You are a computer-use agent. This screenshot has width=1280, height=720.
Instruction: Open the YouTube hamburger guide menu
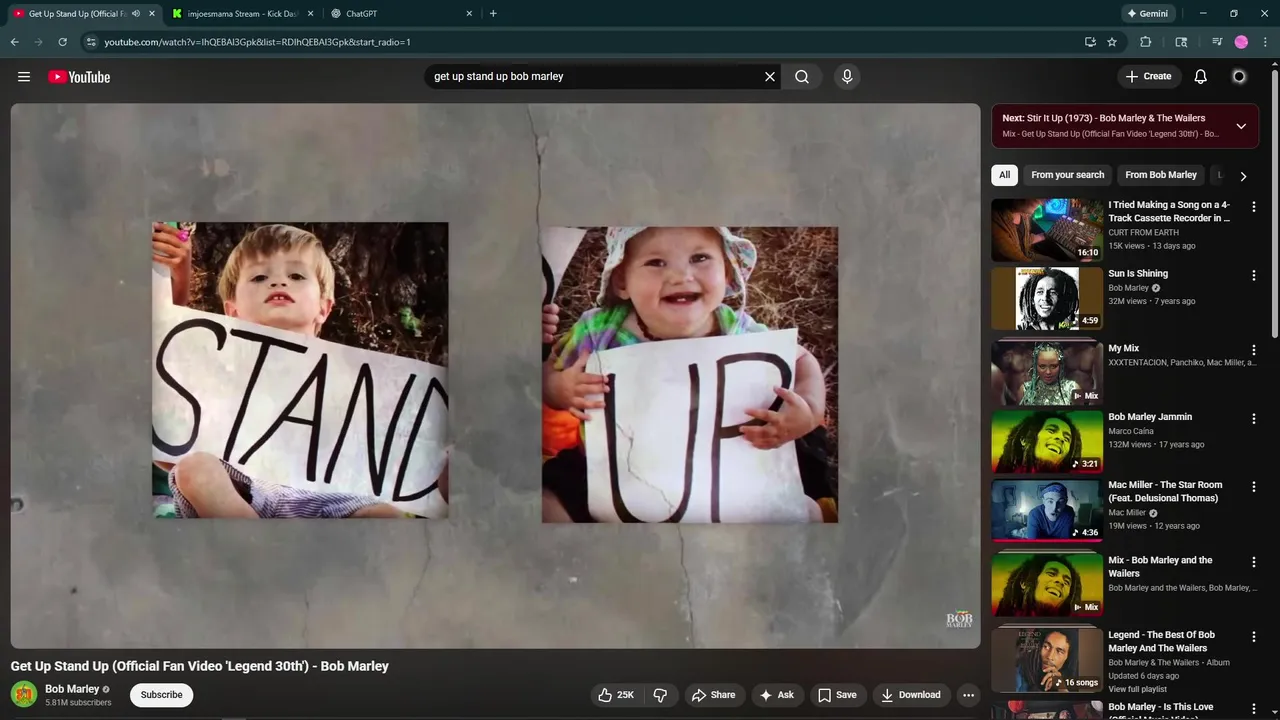(x=24, y=77)
